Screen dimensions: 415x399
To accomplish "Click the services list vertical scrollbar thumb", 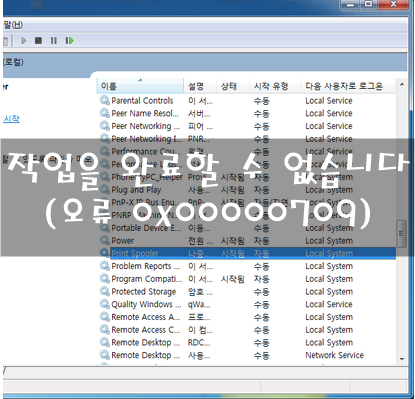I will [402, 233].
